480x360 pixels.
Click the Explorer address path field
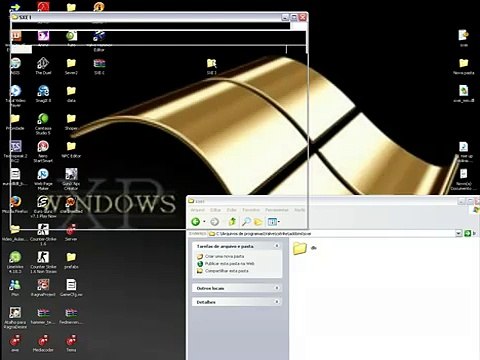coord(332,234)
